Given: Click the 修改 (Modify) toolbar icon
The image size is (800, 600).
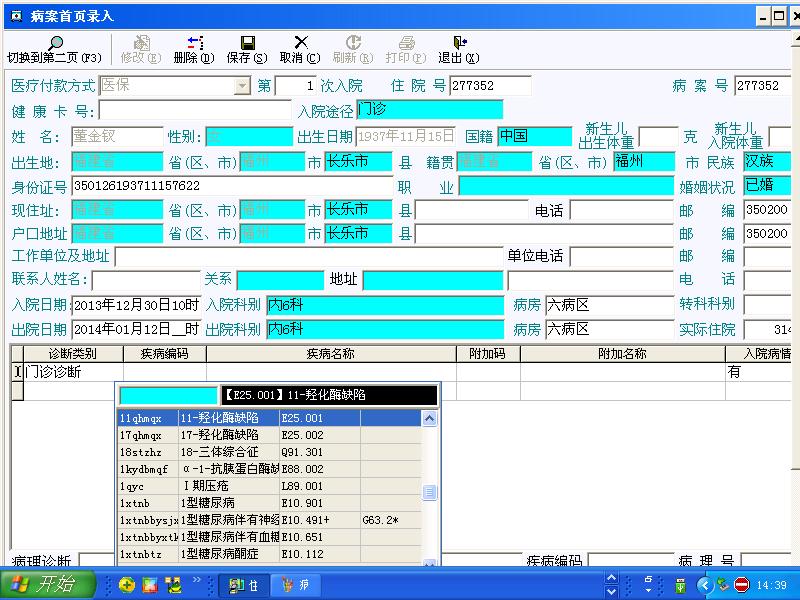Looking at the screenshot, I should [141, 43].
